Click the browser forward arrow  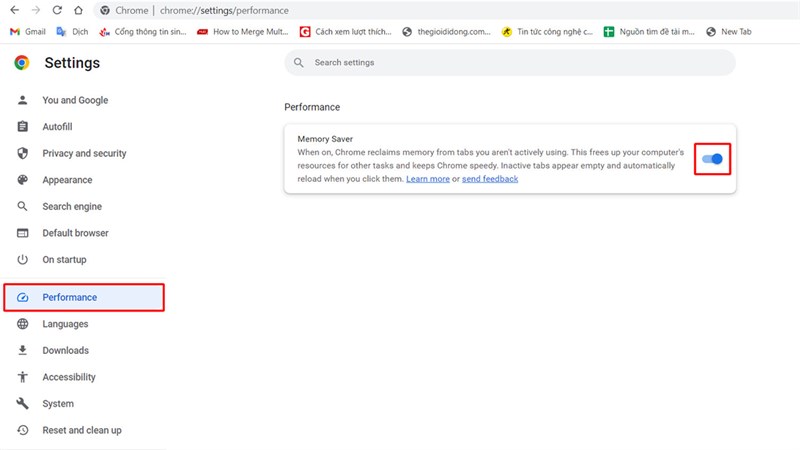pos(36,10)
